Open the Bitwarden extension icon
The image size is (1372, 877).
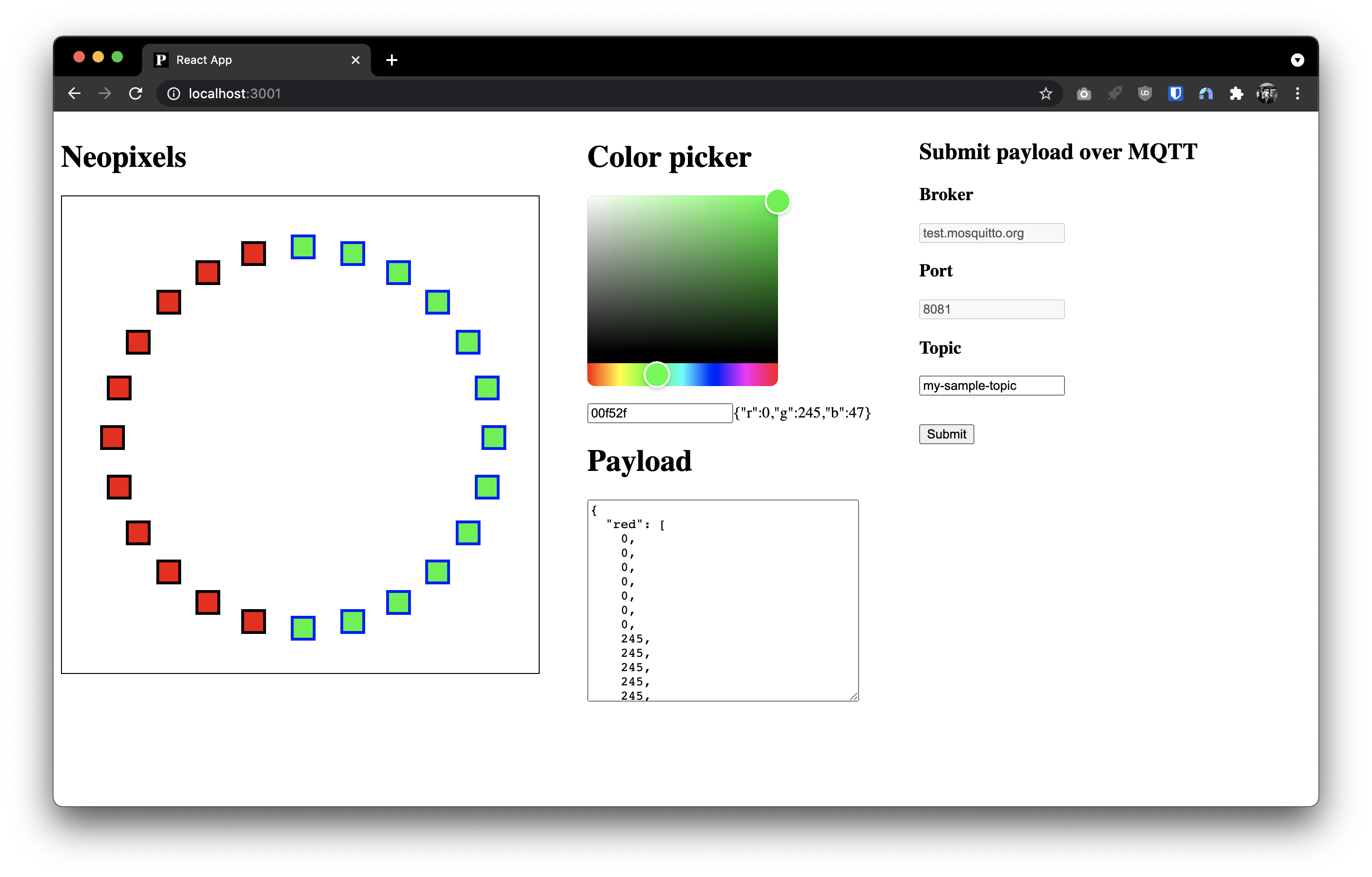(1175, 93)
